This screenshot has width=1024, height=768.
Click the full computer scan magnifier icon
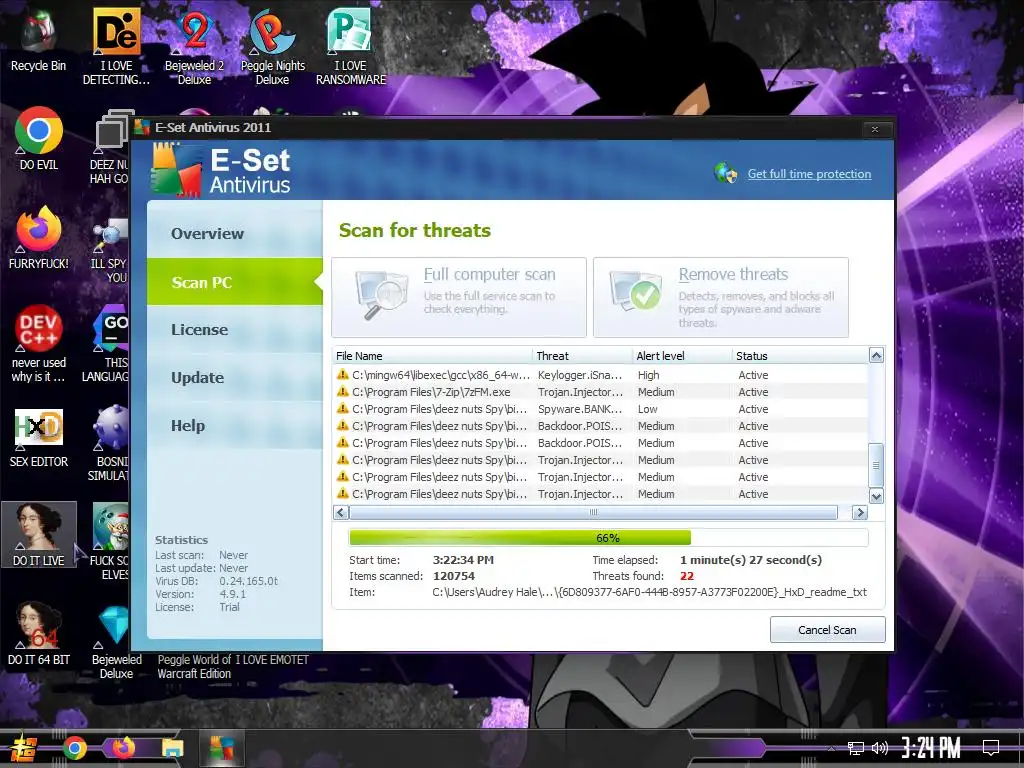click(381, 295)
